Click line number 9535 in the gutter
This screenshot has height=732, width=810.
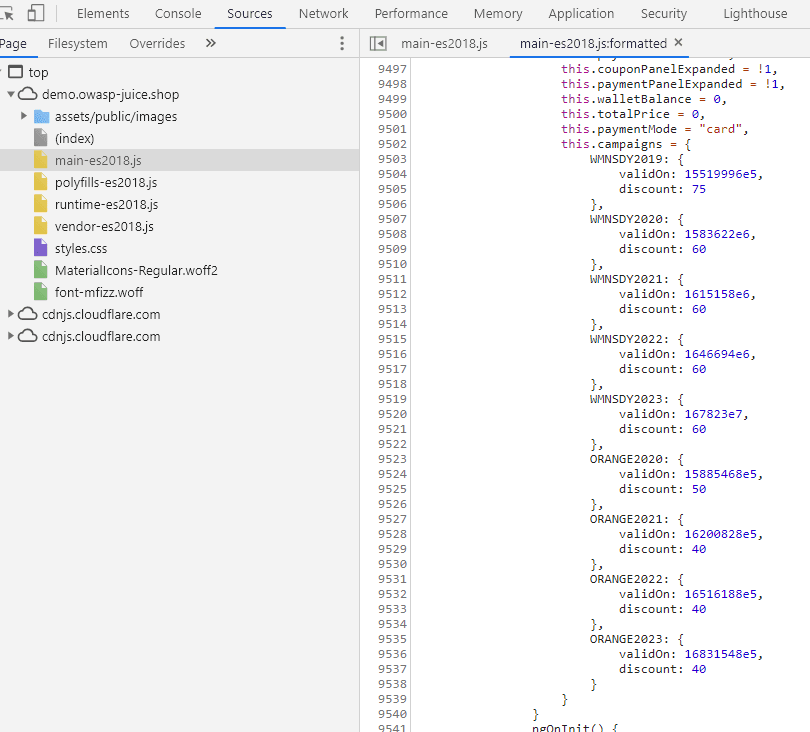tap(392, 639)
